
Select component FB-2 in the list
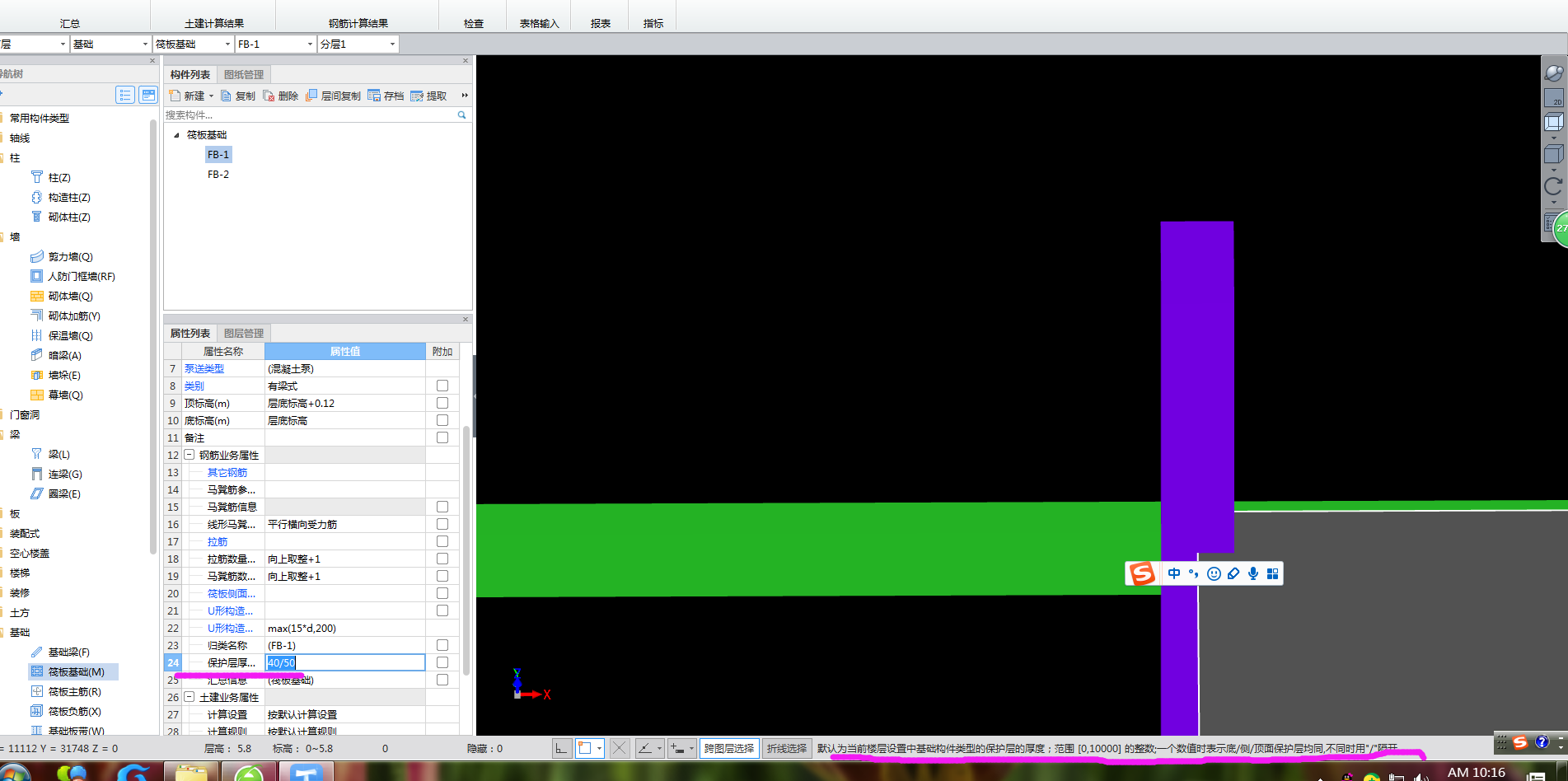218,175
